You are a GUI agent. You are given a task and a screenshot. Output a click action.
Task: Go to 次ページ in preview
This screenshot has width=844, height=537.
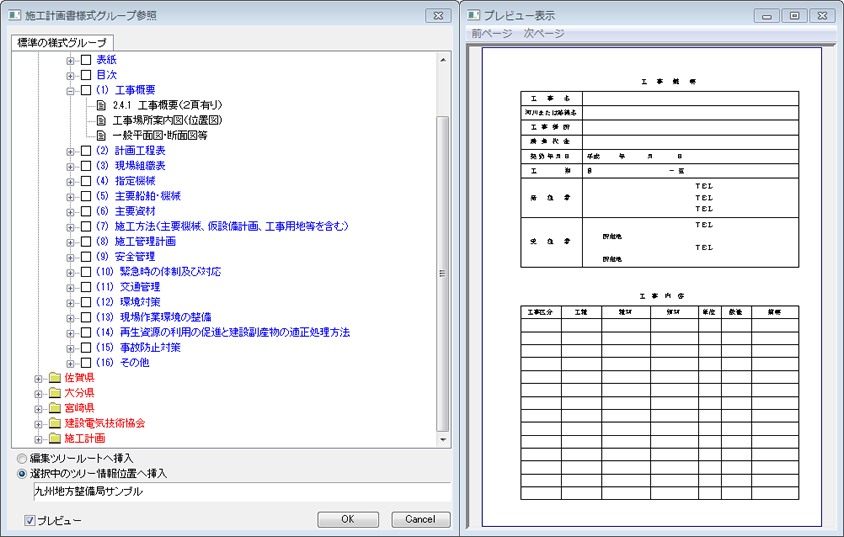pos(543,34)
